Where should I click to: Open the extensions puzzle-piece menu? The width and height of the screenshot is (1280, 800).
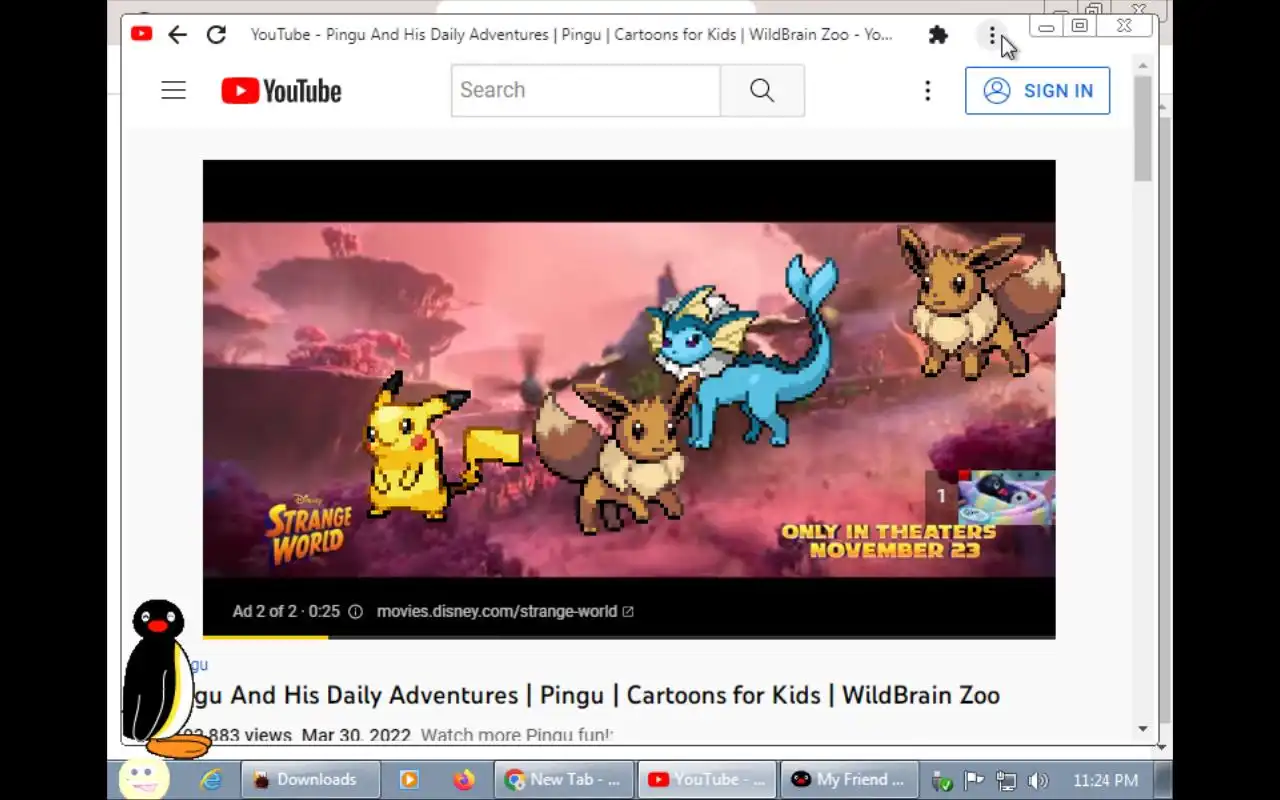(938, 35)
